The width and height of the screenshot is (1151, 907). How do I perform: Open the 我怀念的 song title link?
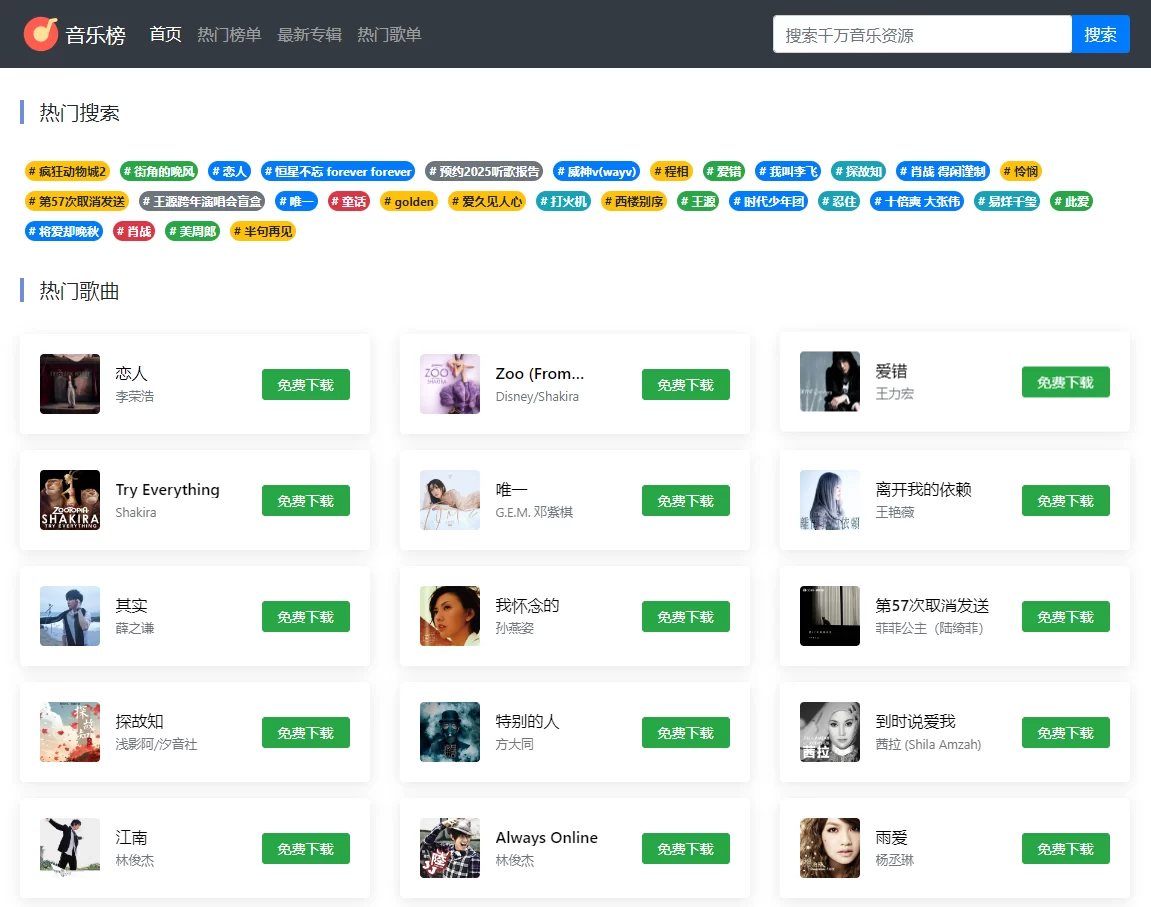(x=527, y=605)
